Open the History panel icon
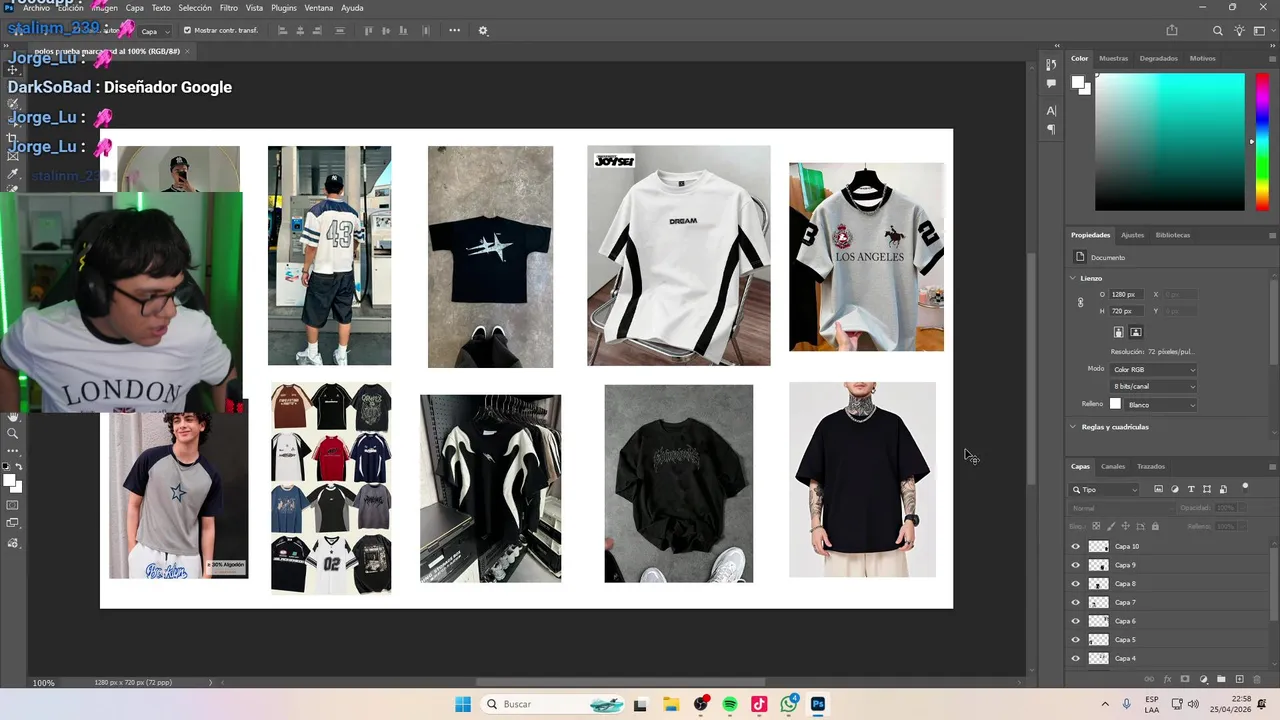 point(1051,64)
